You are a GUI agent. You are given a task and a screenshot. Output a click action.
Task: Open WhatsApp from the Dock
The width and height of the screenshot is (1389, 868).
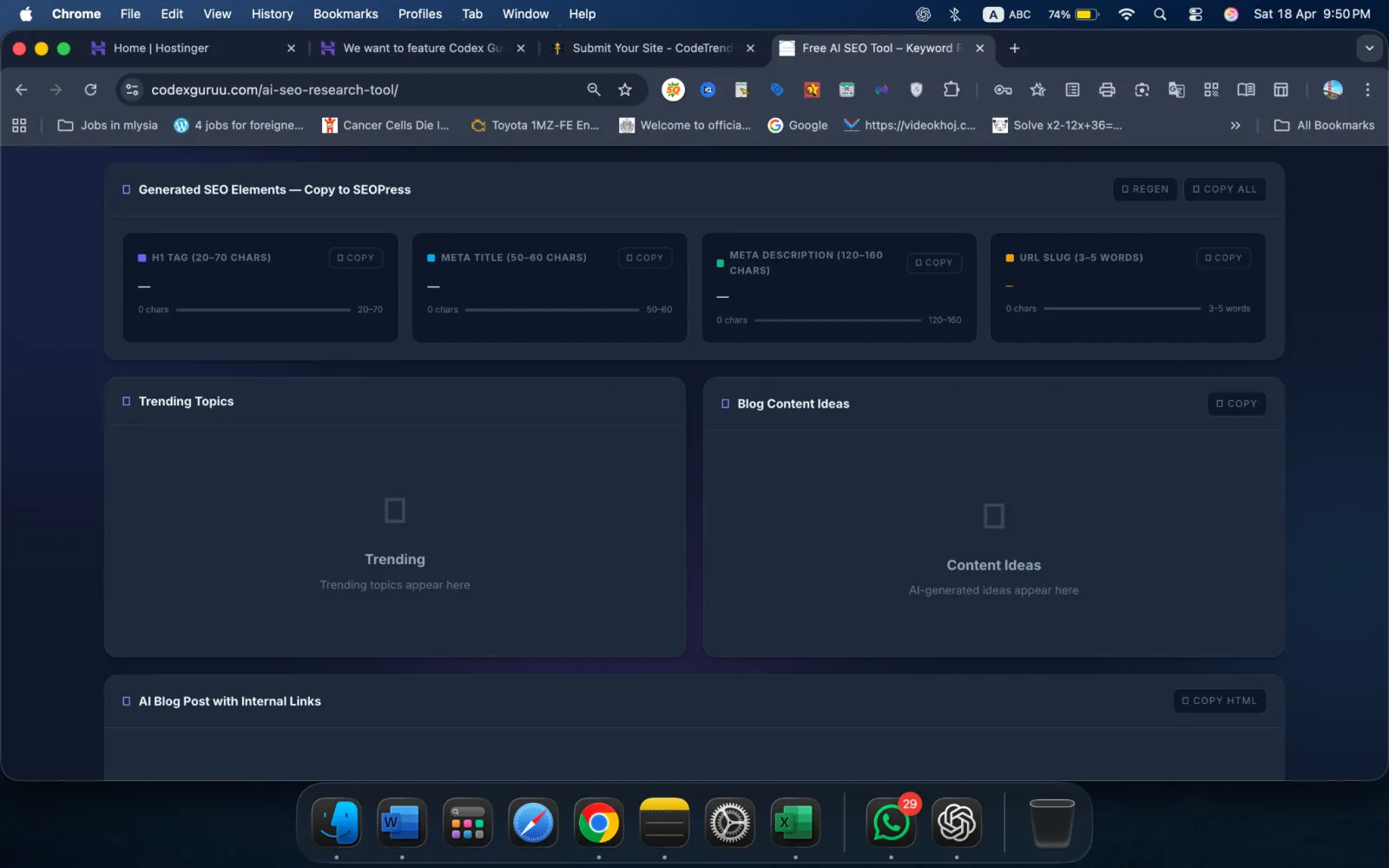(891, 822)
